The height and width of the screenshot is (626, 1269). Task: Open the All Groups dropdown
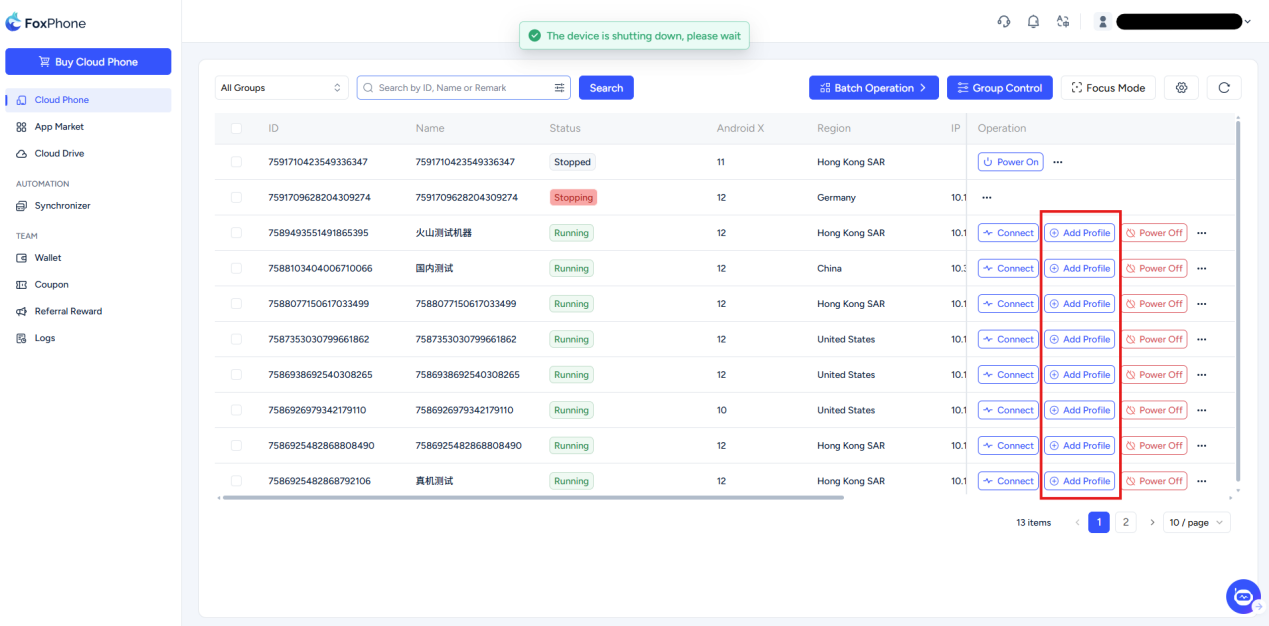(281, 88)
